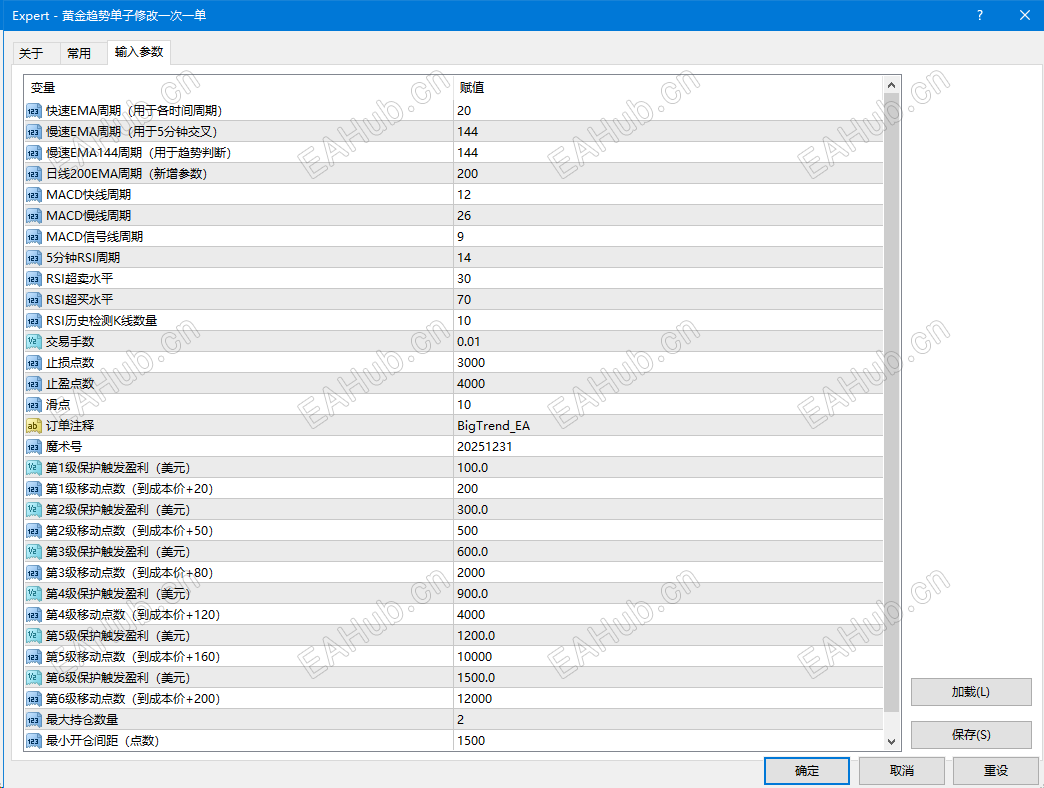Select the 输入参数 tab
The width and height of the screenshot is (1044, 788).
coord(139,52)
